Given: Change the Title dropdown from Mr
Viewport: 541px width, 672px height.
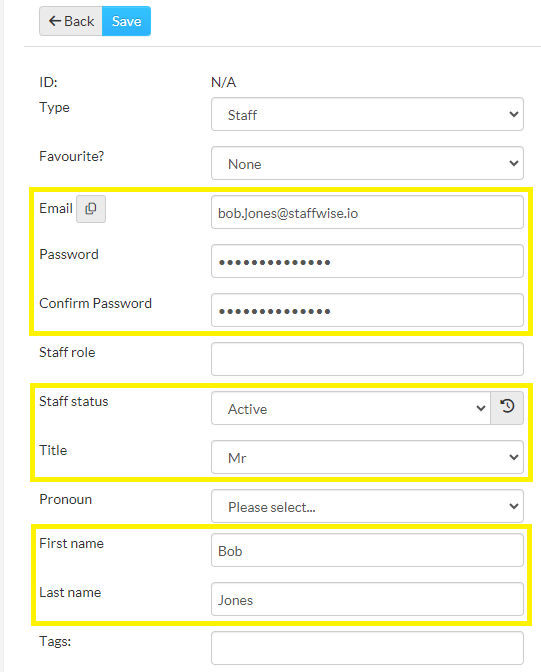Looking at the screenshot, I should pyautogui.click(x=367, y=457).
